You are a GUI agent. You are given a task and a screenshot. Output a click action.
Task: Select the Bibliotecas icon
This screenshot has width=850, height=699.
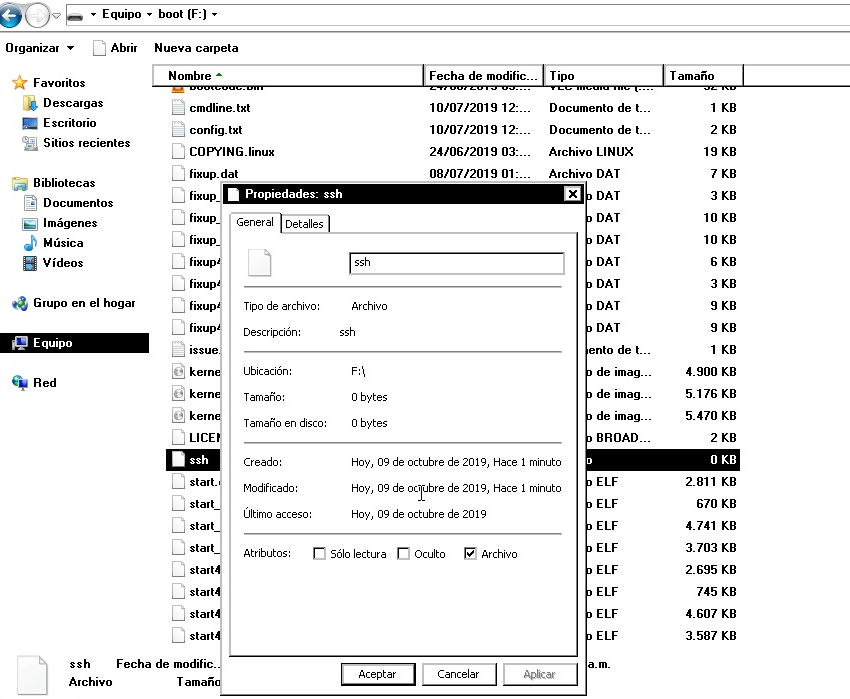click(20, 183)
